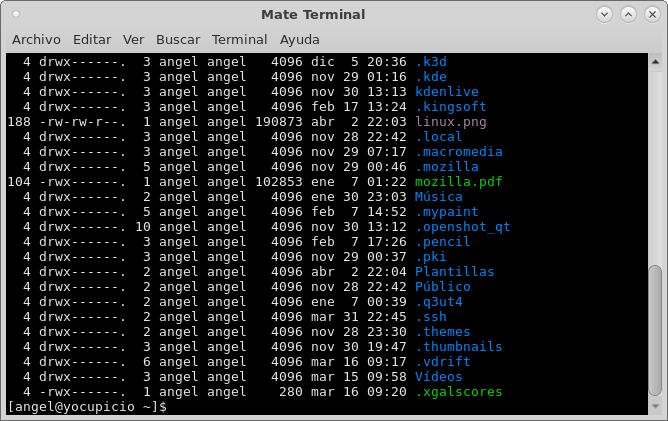Open the Ayuda menu
Viewport: 668px width, 421px height.
pos(299,40)
